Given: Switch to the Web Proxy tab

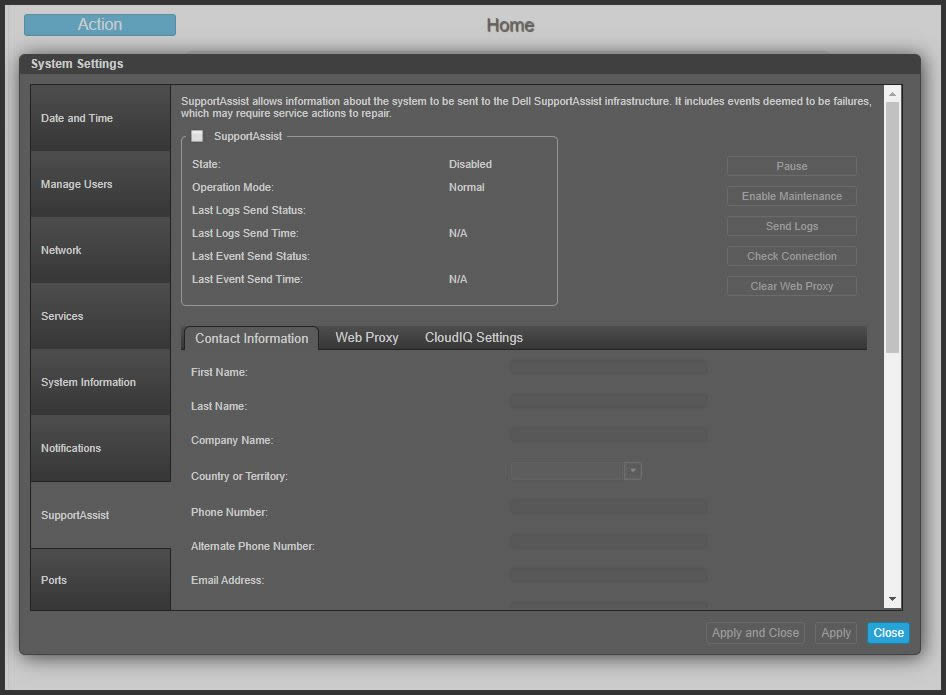Looking at the screenshot, I should pos(367,338).
